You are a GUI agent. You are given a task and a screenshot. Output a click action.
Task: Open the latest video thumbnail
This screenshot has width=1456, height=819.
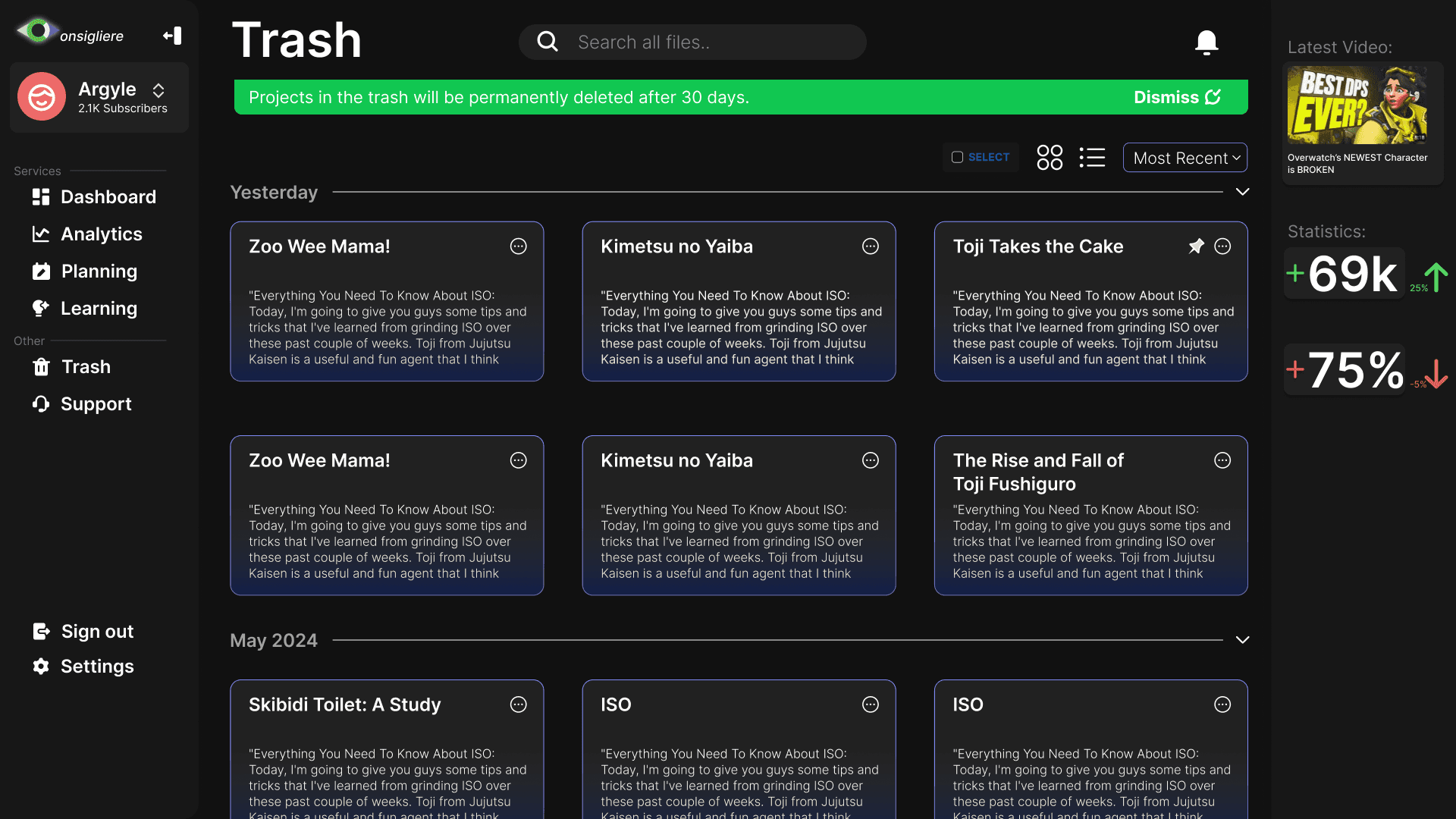1357,105
